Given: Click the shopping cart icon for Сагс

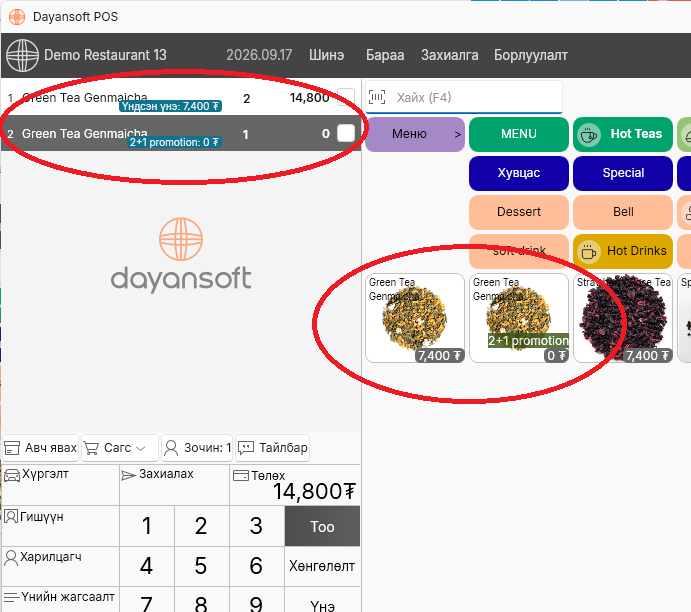Looking at the screenshot, I should pyautogui.click(x=91, y=448).
